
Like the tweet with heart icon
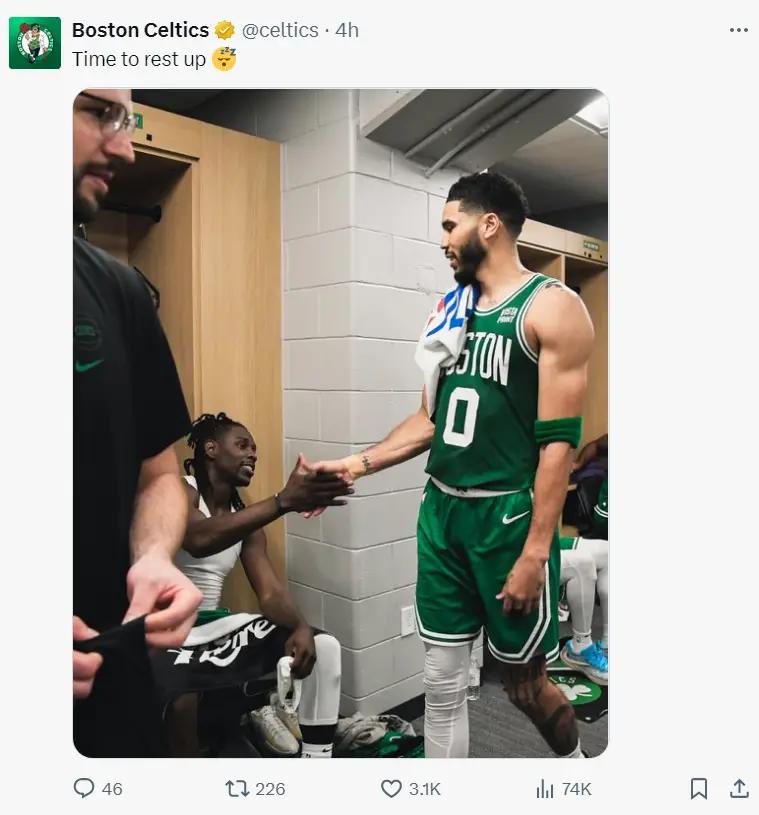click(391, 788)
